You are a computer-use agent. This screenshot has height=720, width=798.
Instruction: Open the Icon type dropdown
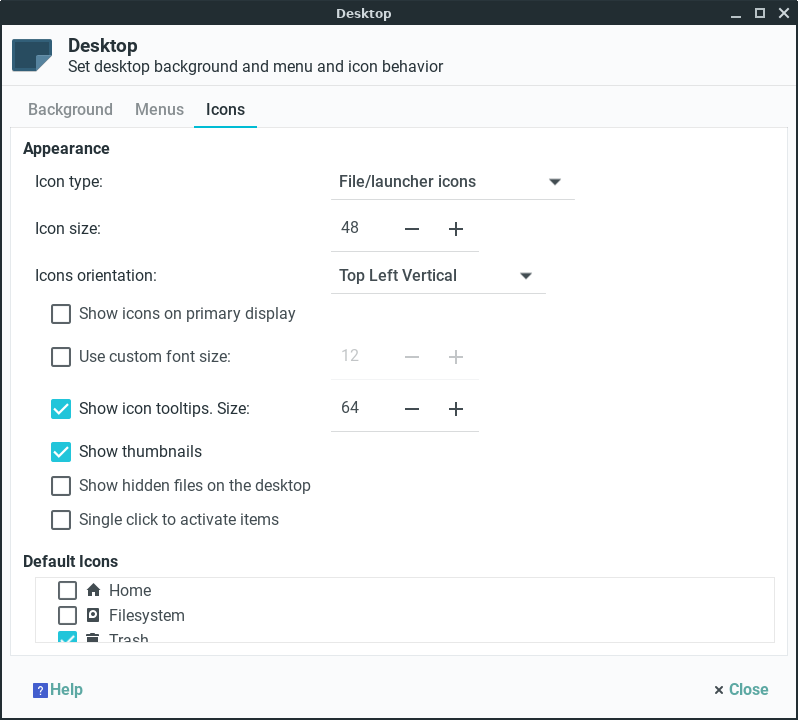(452, 182)
